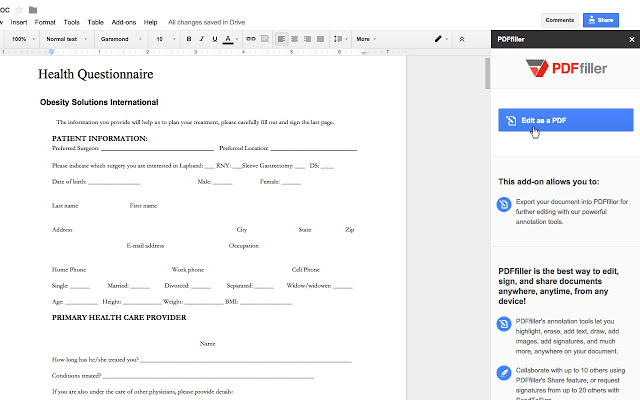Screen dimensions: 640x400
Task: Click the E-mail address label
Action: point(145,246)
